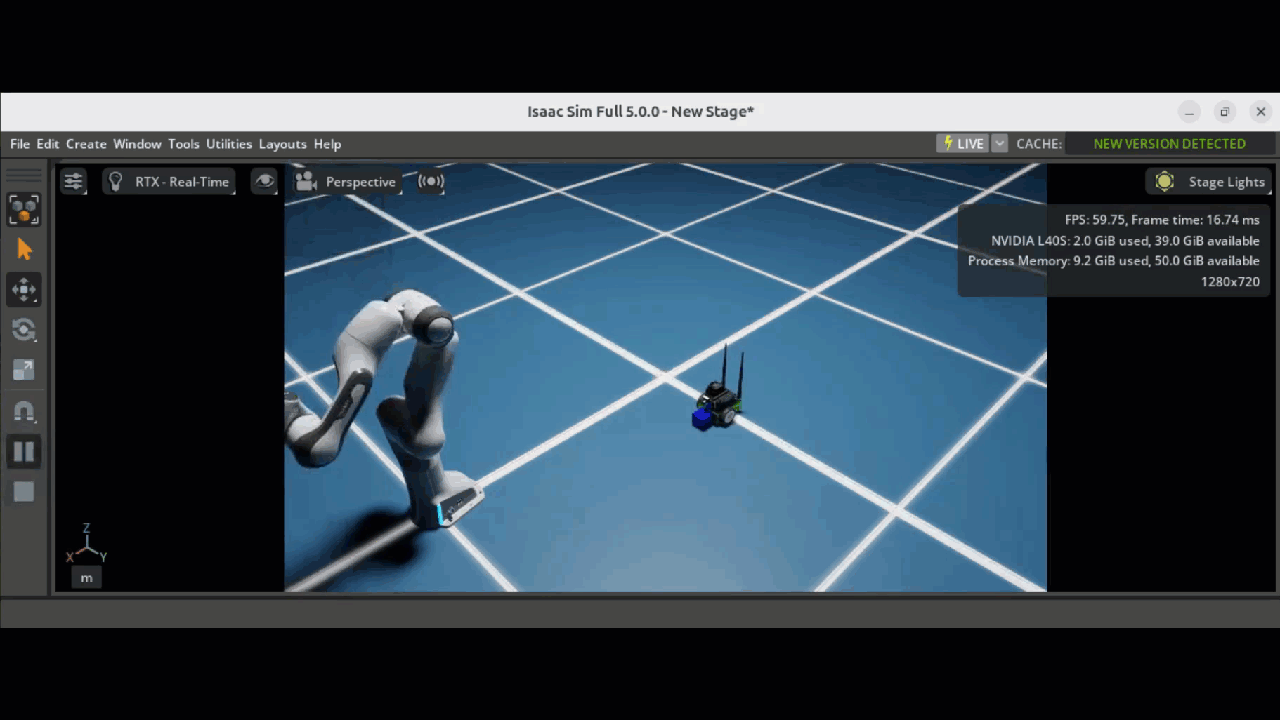
Task: Toggle the magnet Snap tool
Action: pyautogui.click(x=24, y=411)
